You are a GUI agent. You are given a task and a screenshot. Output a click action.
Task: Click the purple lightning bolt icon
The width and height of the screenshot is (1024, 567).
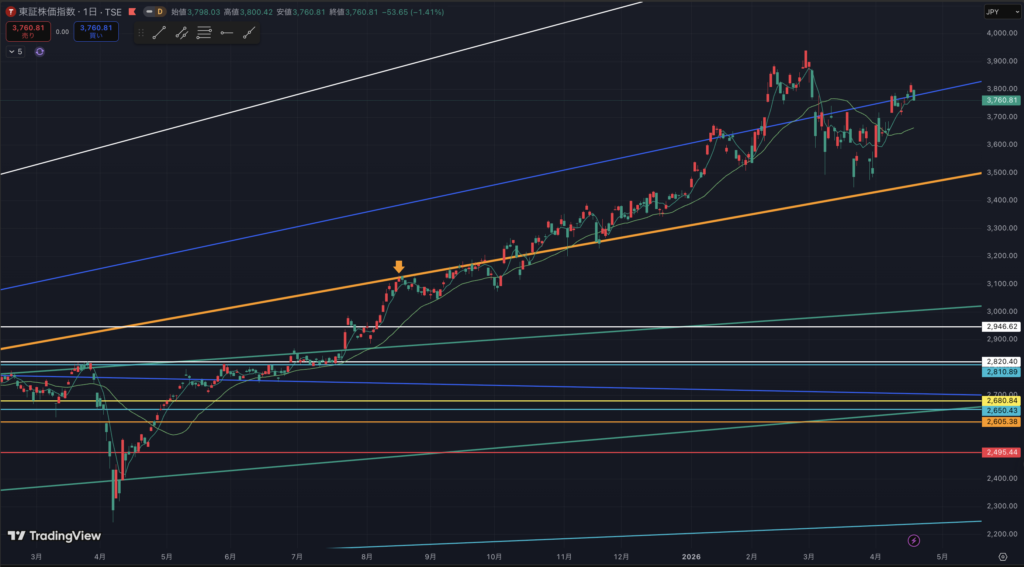pos(913,540)
